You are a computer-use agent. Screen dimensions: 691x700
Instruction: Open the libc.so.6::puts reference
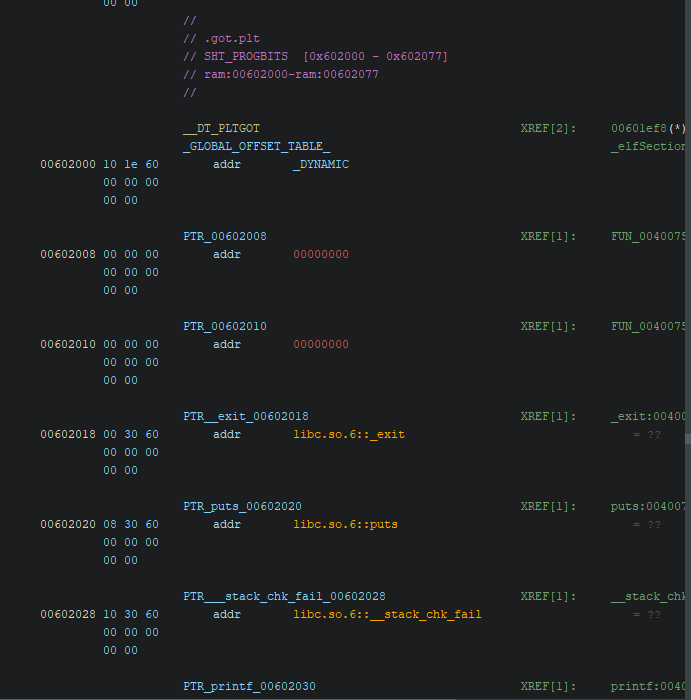[345, 524]
